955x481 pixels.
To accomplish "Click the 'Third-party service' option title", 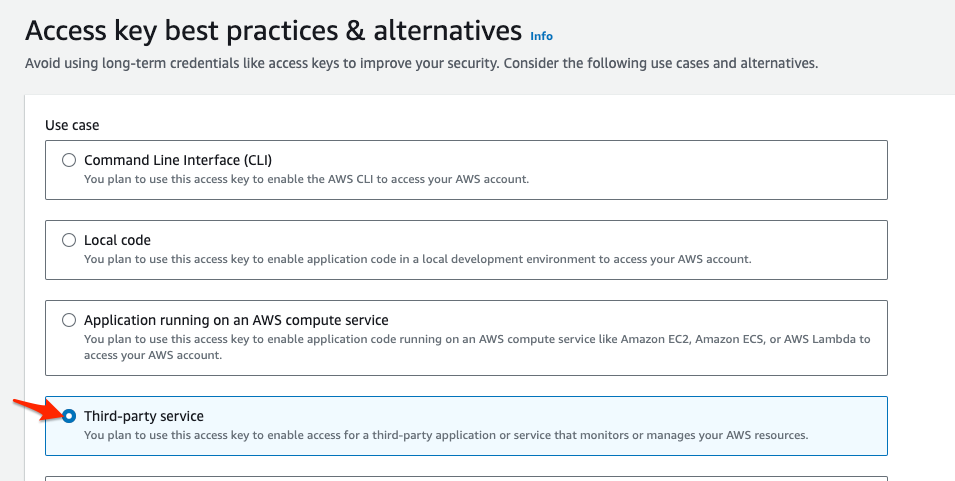I will click(x=144, y=416).
